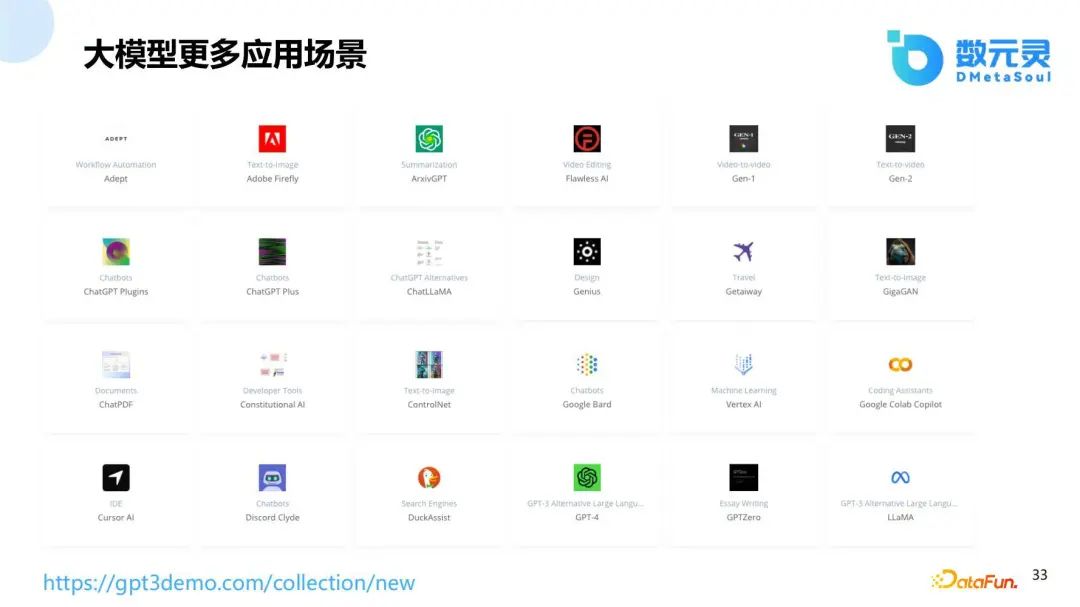The image size is (1080, 607).
Task: Click the Machine Learning category text
Action: pos(743,391)
